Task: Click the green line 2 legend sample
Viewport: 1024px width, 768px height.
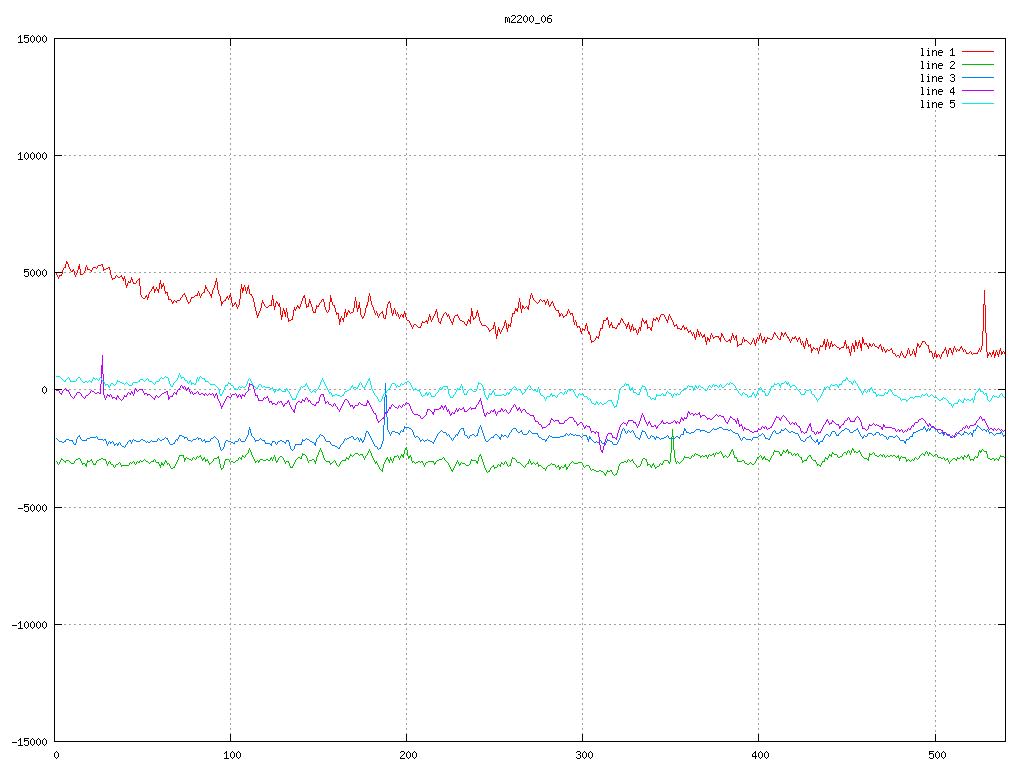Action: 978,65
